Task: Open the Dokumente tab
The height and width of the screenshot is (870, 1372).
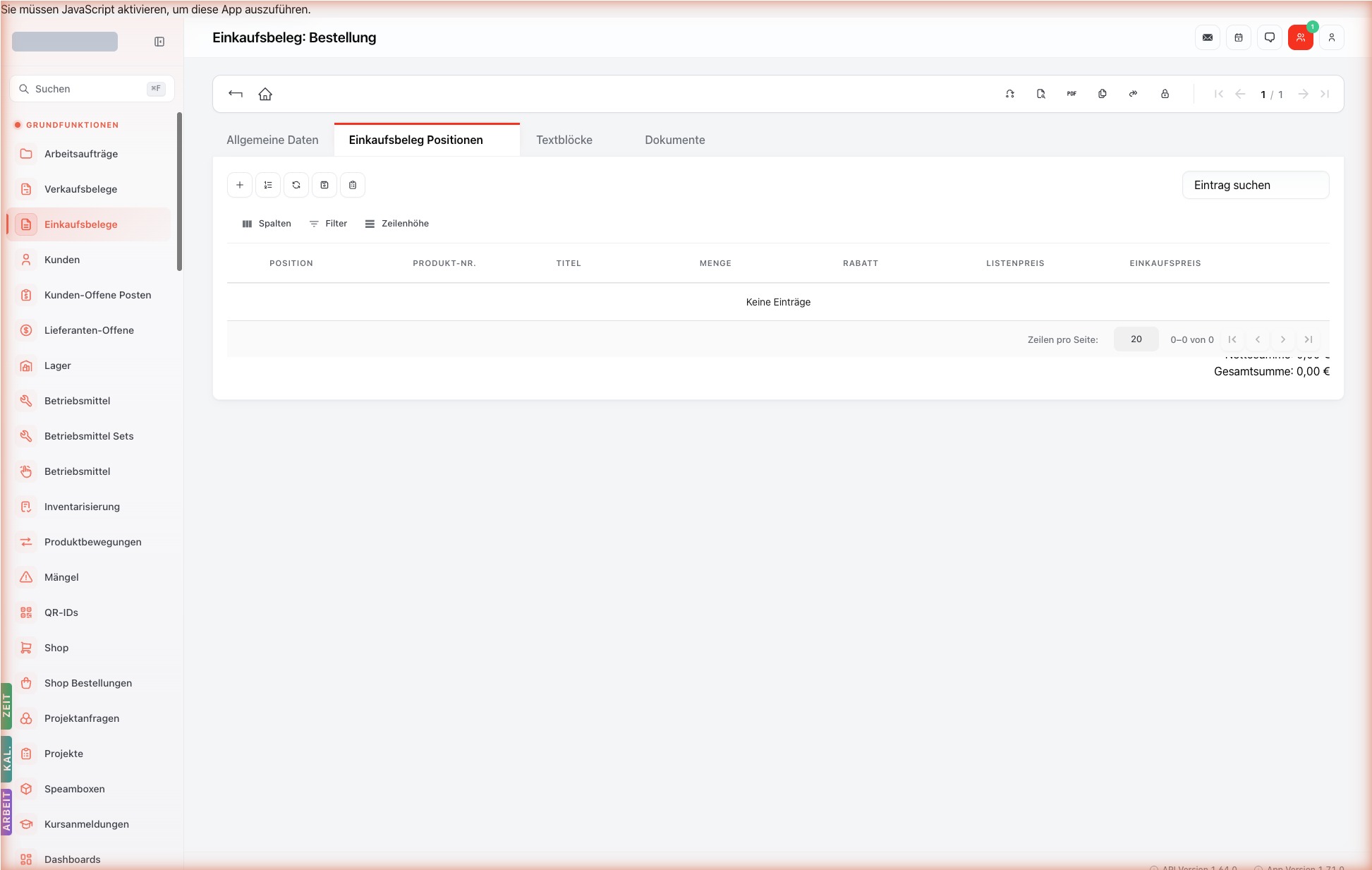Action: tap(675, 140)
